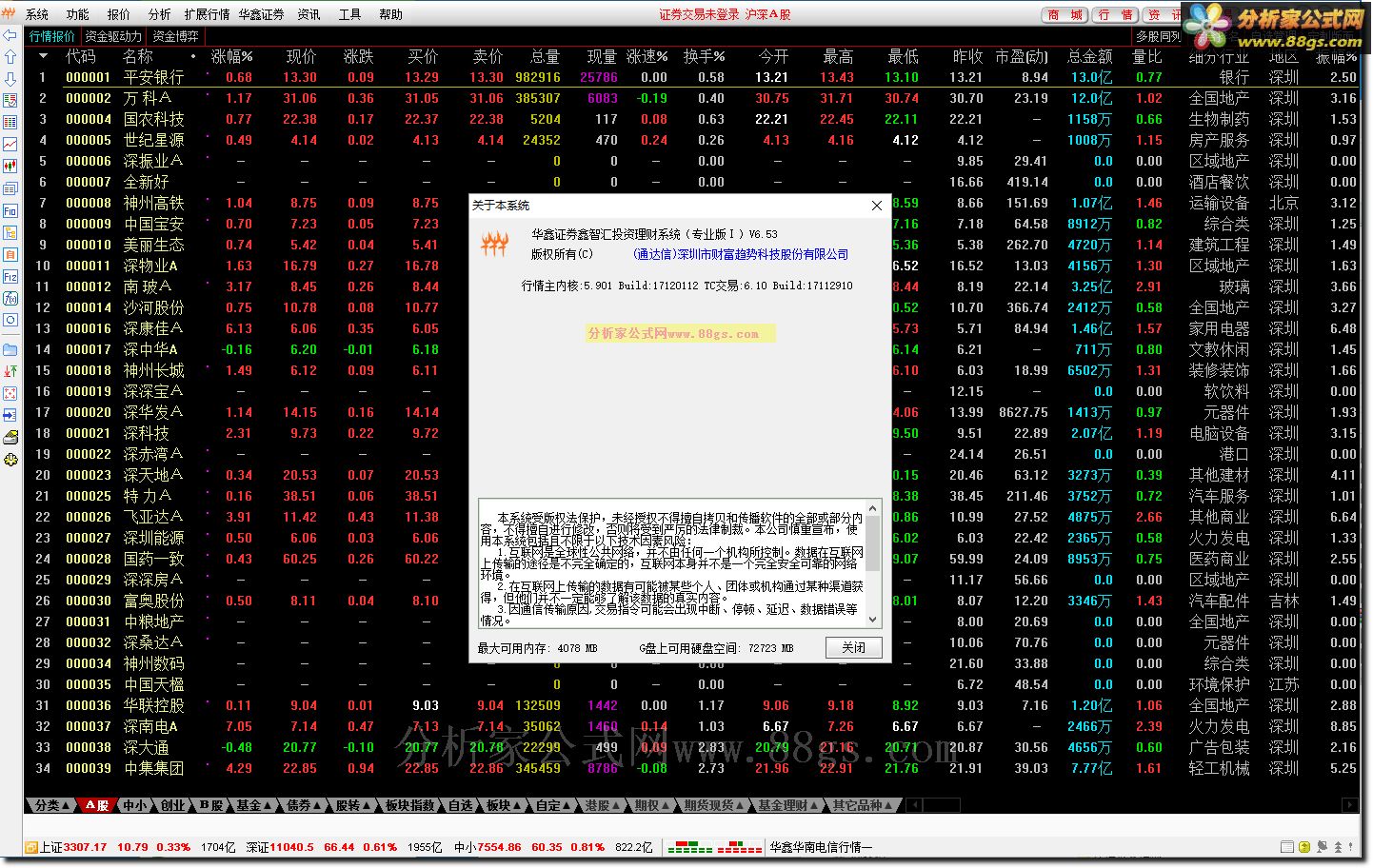Open the 功能 menu
Viewport: 1373px width, 868px height.
(x=78, y=14)
